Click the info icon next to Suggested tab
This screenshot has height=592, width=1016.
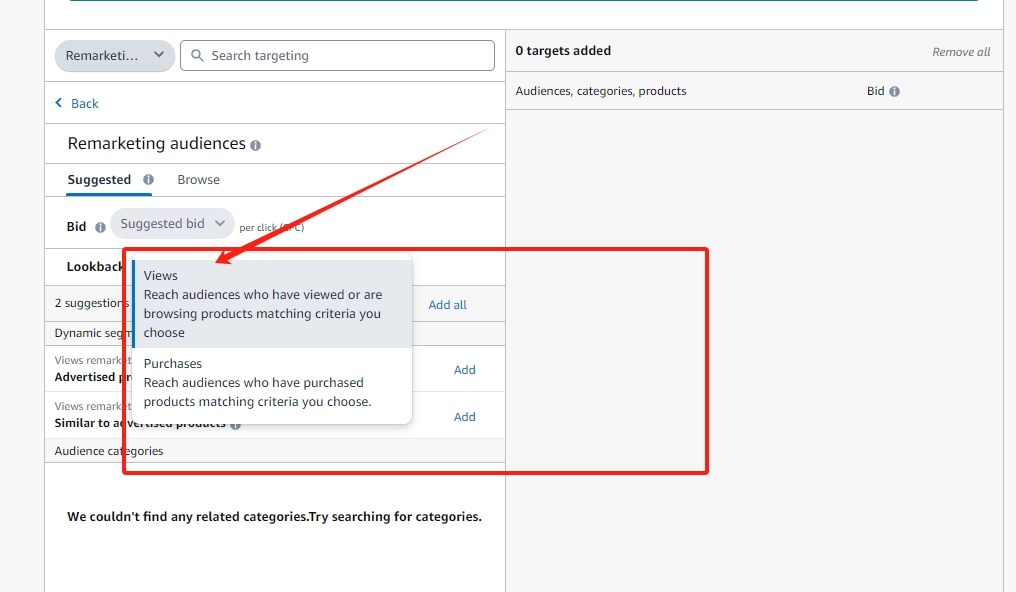point(148,180)
